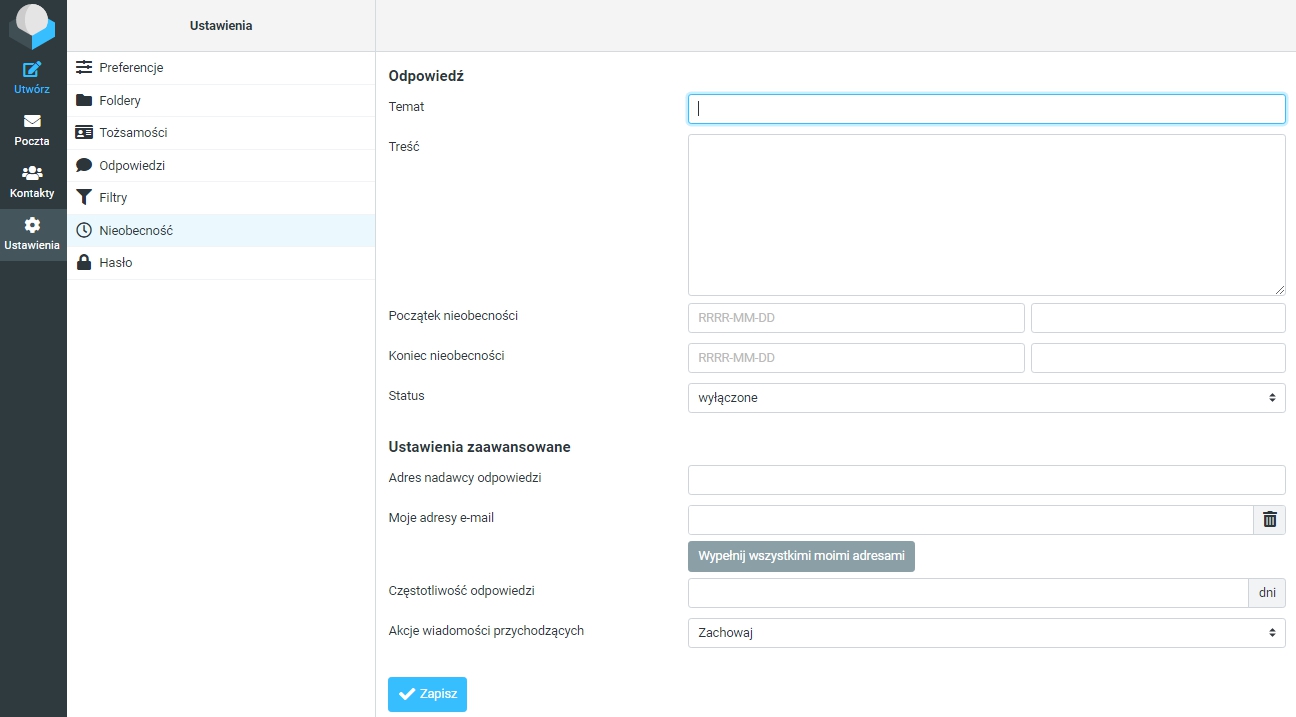
Task: Click the Częstotliwość odpowiedzi input field
Action: point(967,593)
